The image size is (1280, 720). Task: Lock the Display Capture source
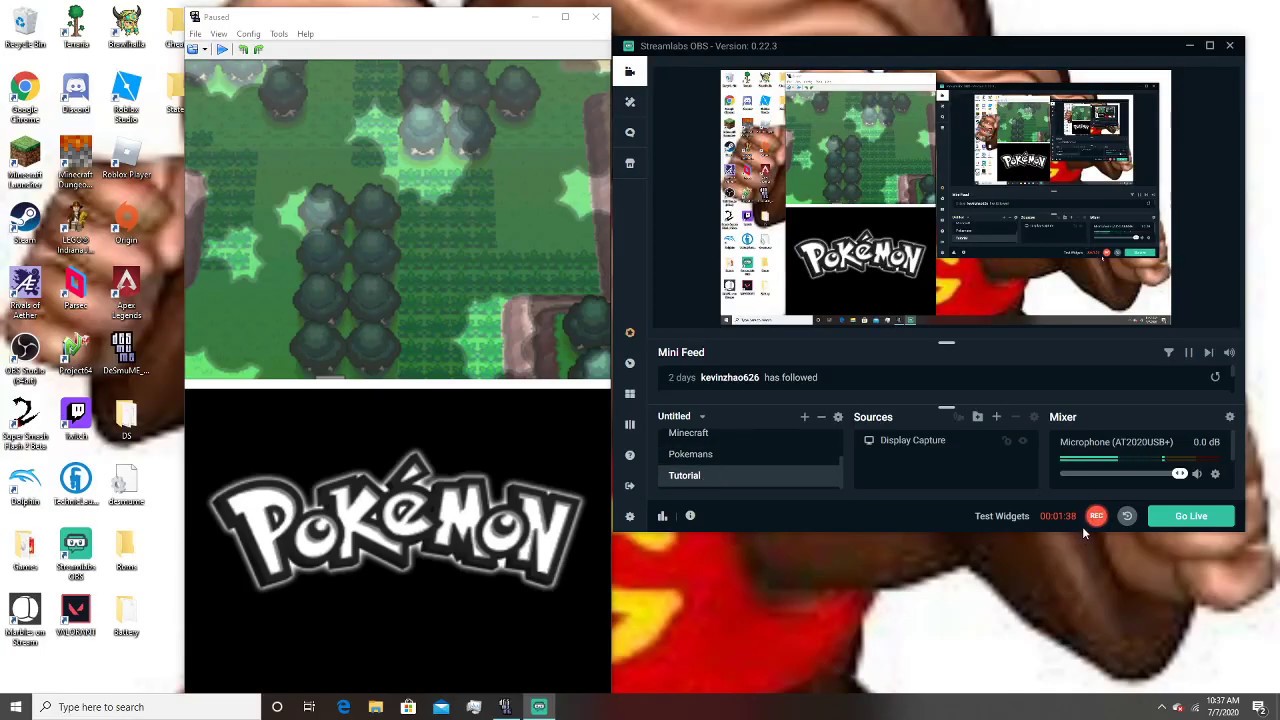(1007, 440)
